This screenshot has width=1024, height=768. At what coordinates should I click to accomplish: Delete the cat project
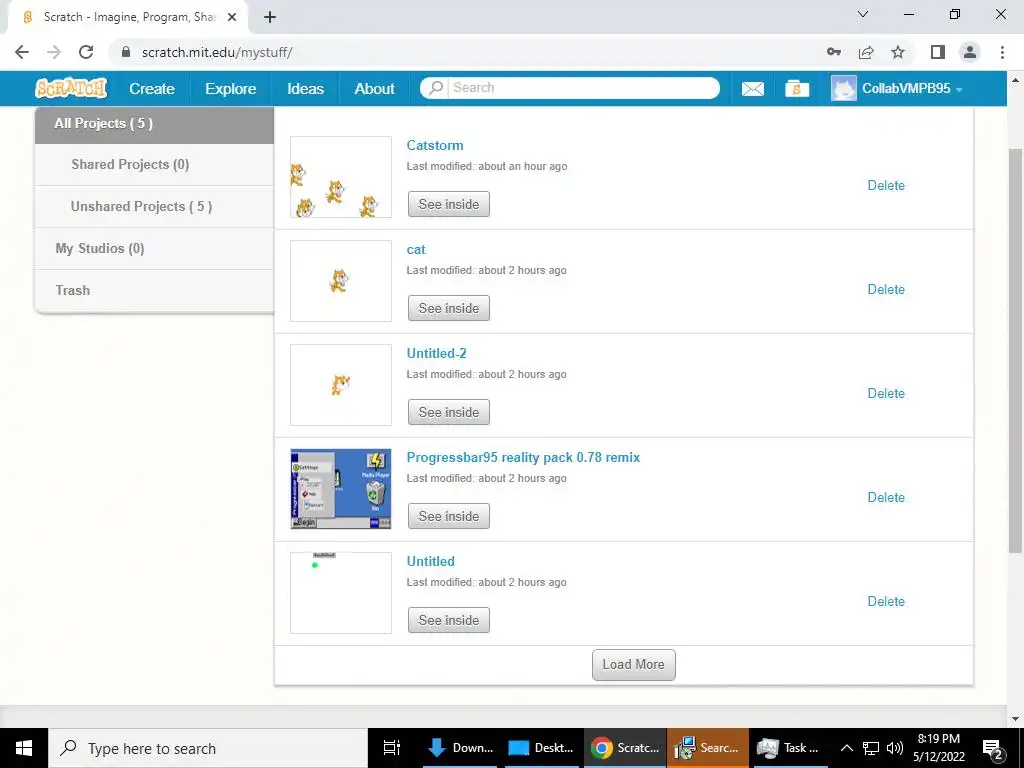[x=886, y=289]
